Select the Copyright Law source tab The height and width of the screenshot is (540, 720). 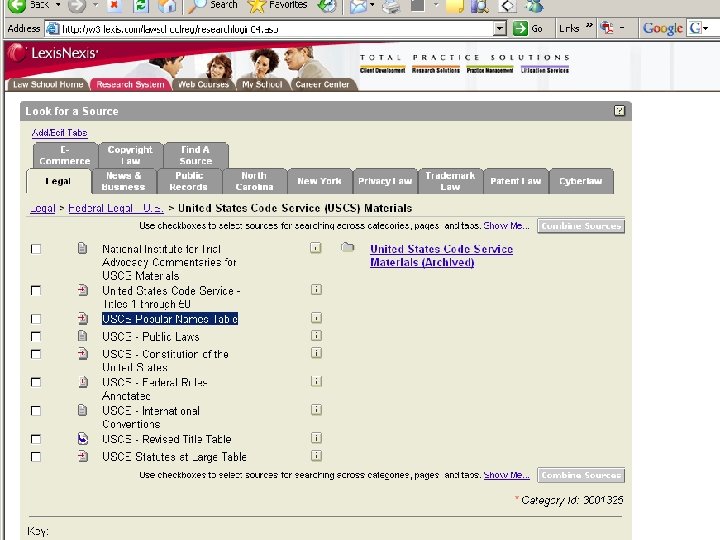click(x=130, y=155)
